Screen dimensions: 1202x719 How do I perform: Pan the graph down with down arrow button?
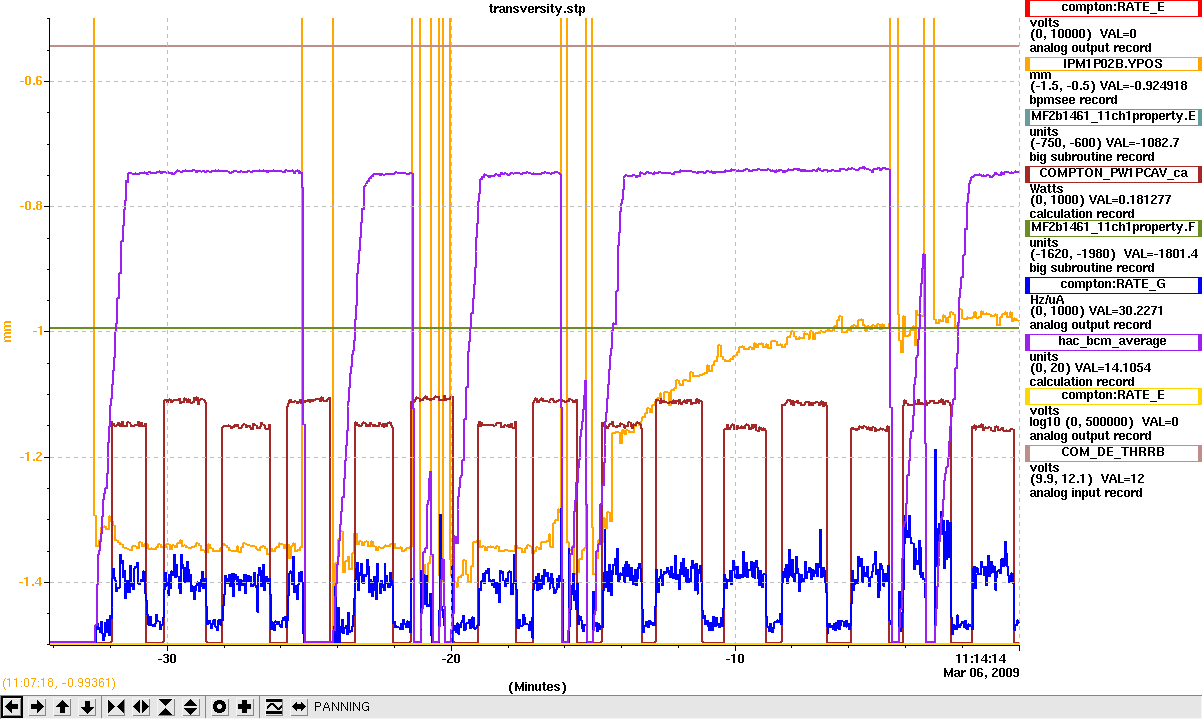[x=88, y=707]
